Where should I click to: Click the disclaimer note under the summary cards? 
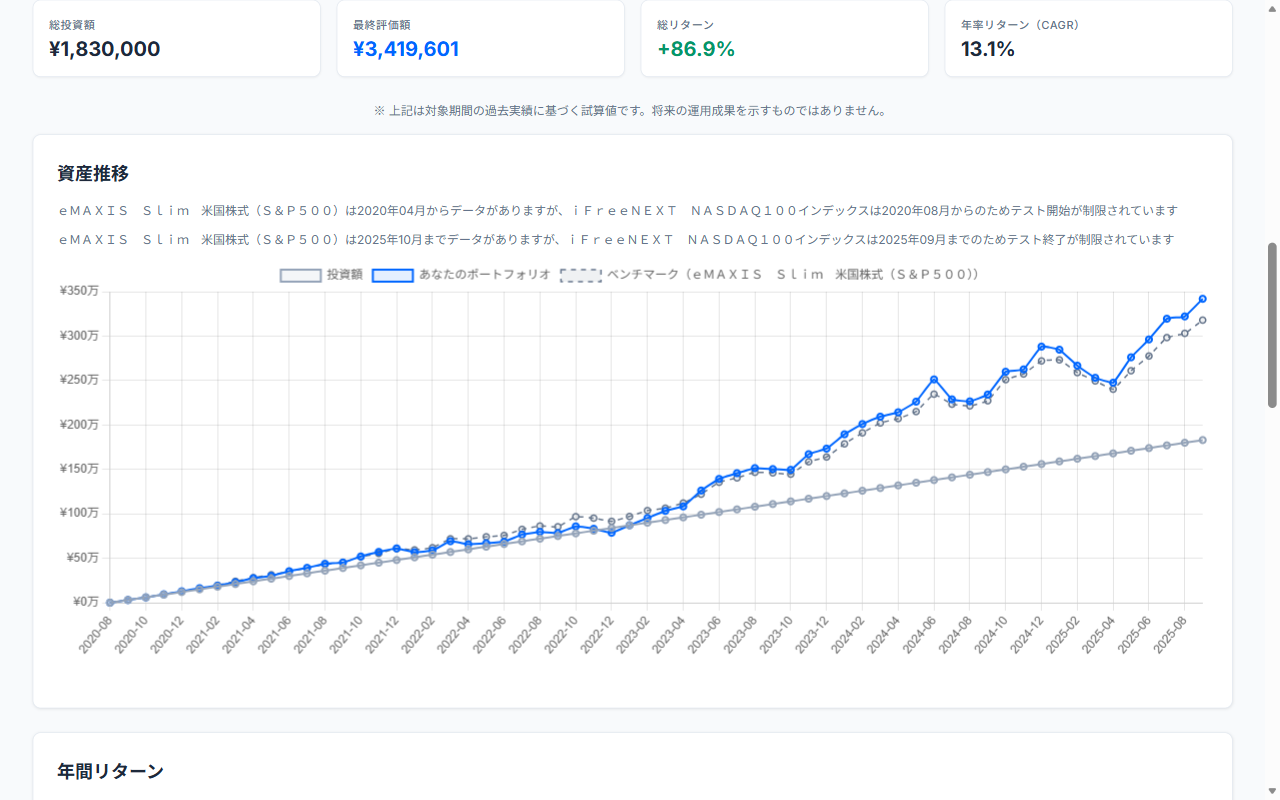pyautogui.click(x=632, y=110)
